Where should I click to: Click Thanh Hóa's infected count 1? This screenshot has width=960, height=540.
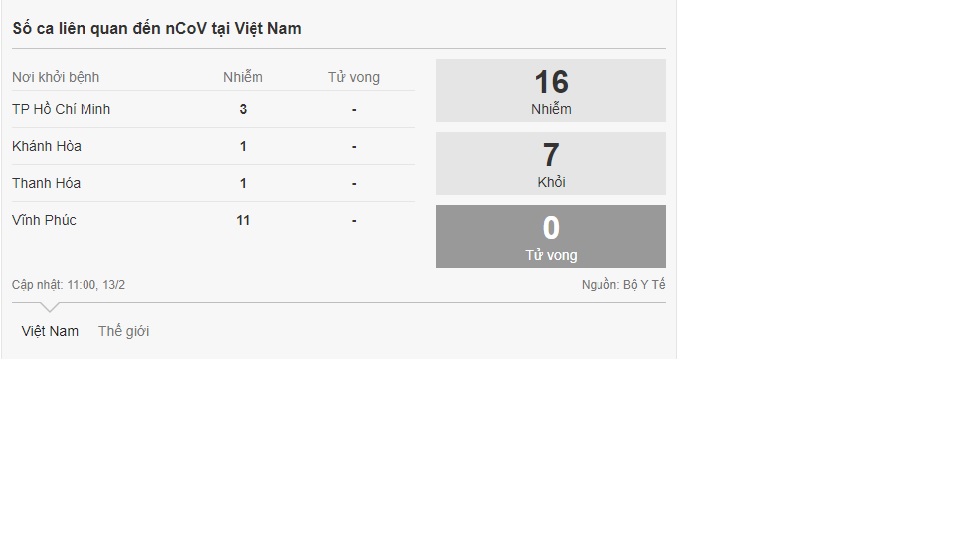click(243, 183)
